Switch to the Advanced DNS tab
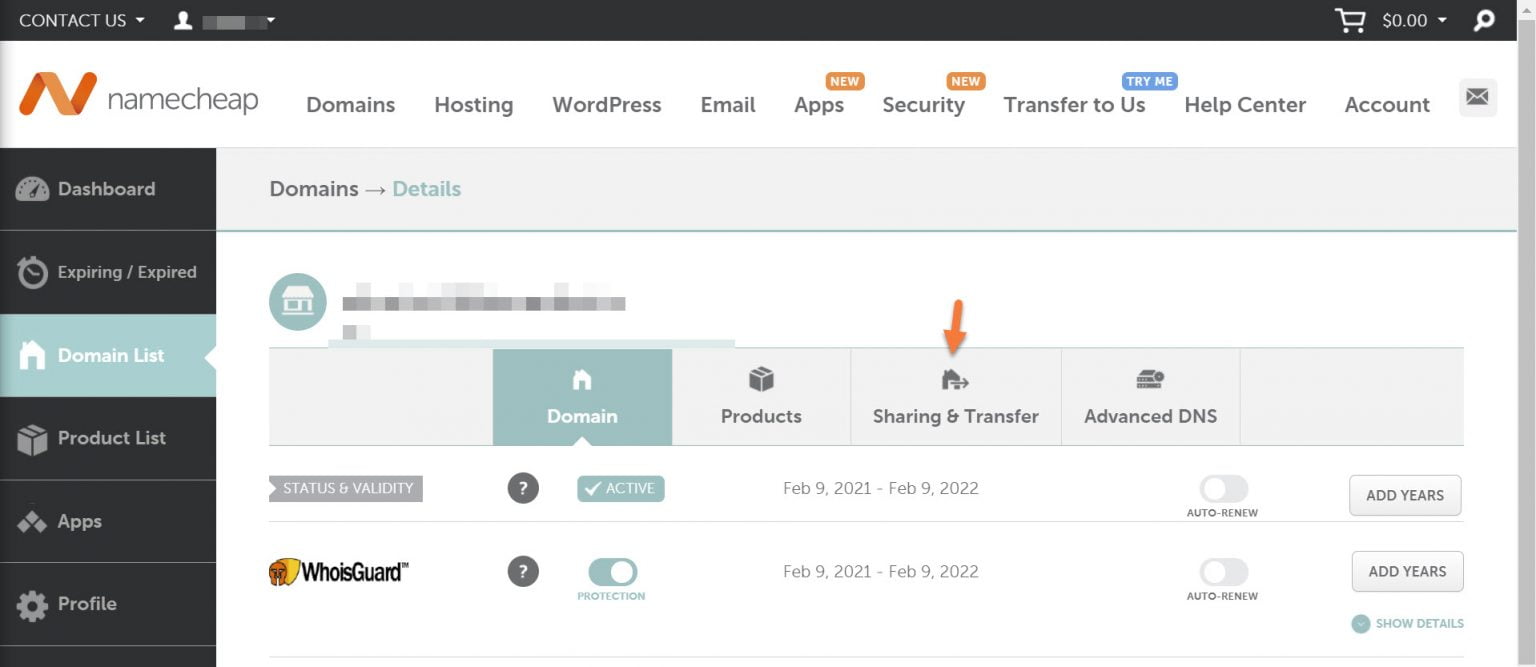This screenshot has height=667, width=1536. click(x=1150, y=397)
